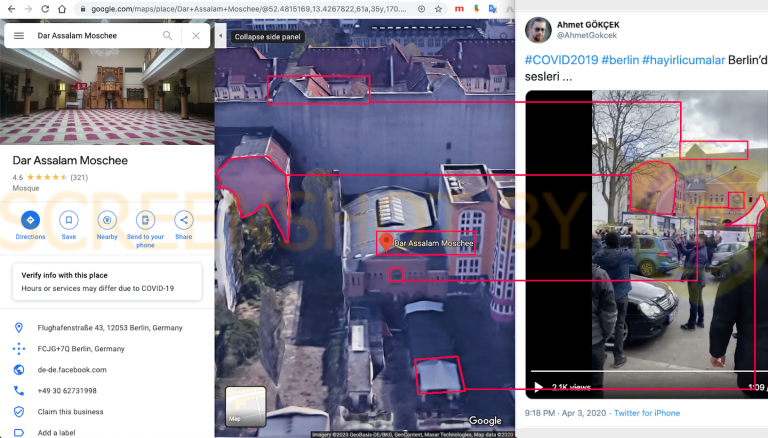Screen dimensions: 768x438
Task: Open the #hayirlicumalar hashtag
Action: 683,60
